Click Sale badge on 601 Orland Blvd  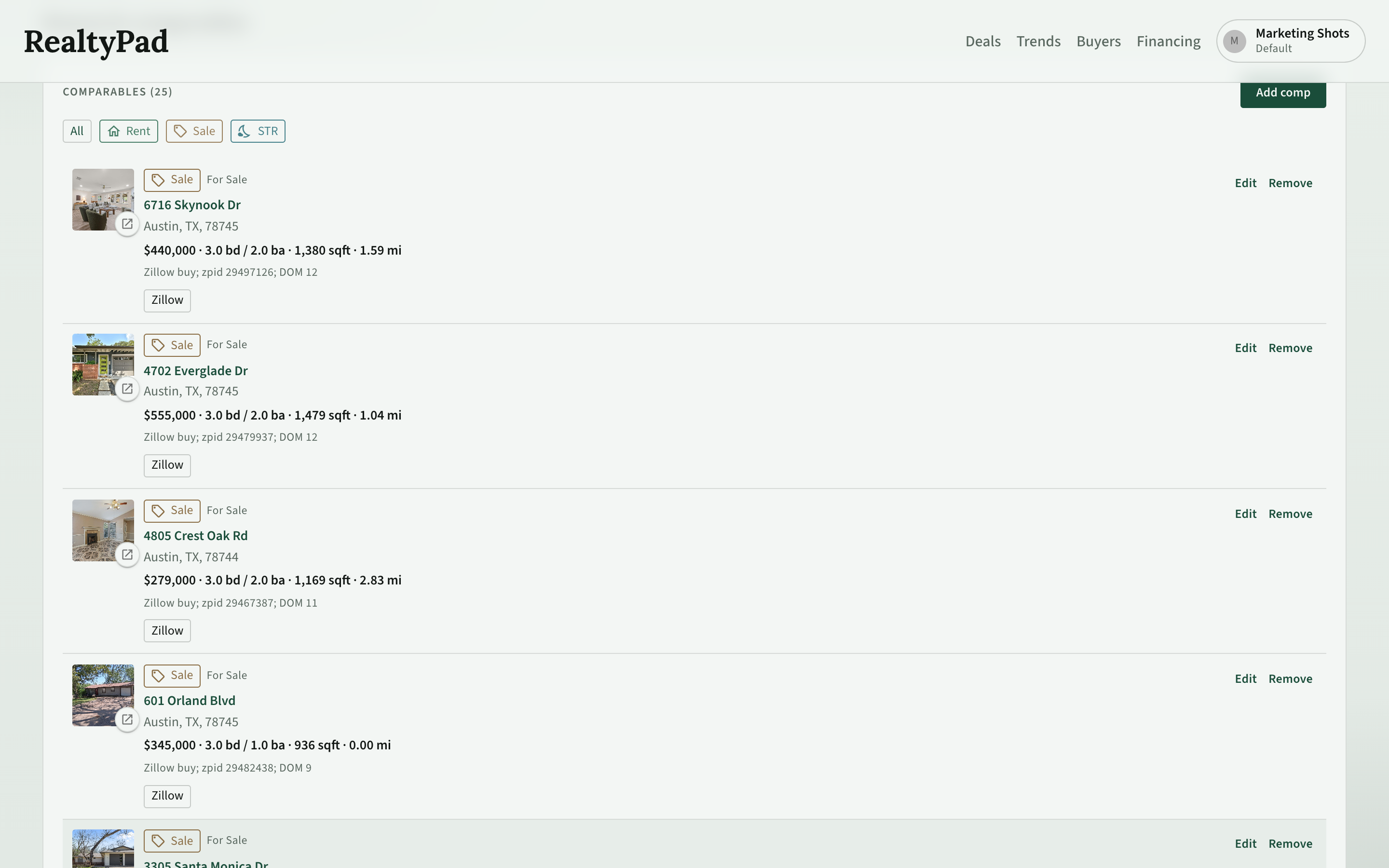(x=172, y=675)
